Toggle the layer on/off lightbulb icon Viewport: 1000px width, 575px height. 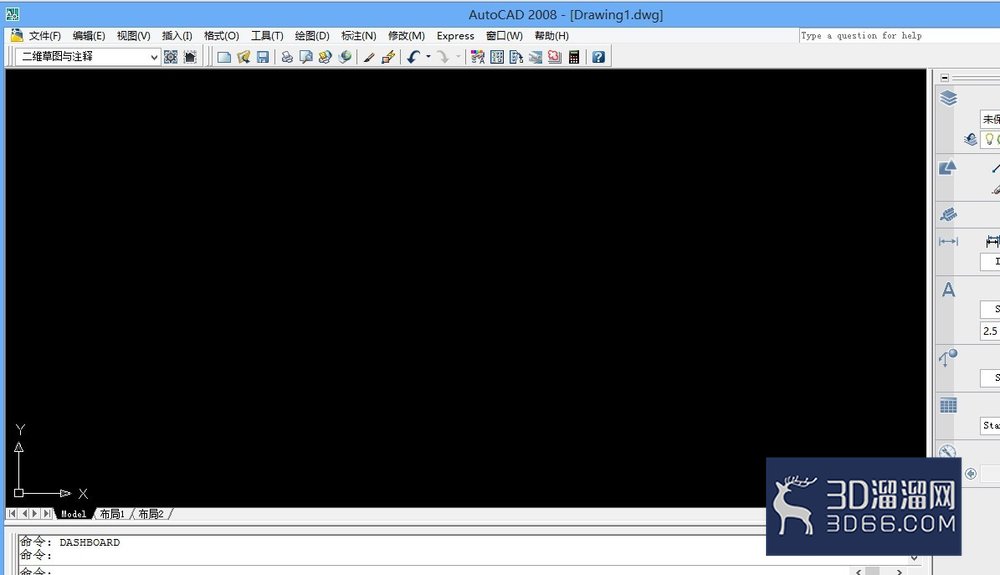tap(989, 139)
